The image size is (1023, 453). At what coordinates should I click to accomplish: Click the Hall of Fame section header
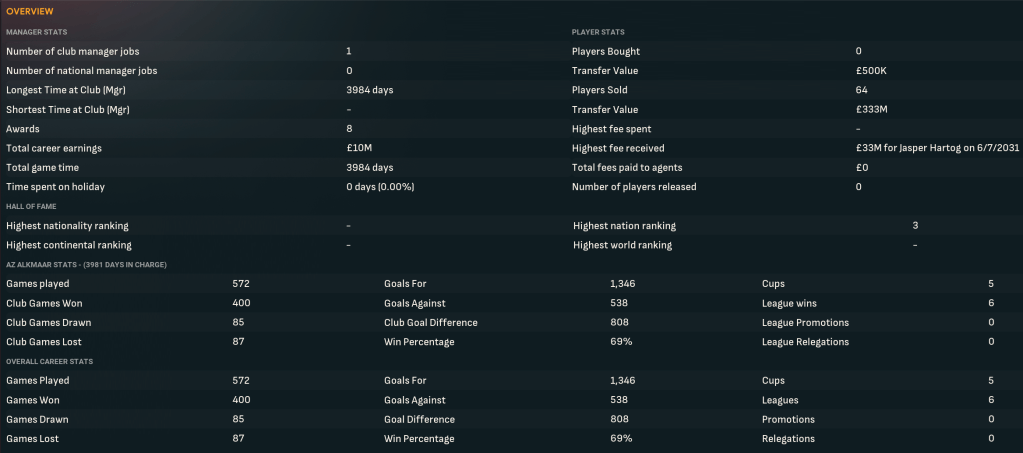pos(33,206)
